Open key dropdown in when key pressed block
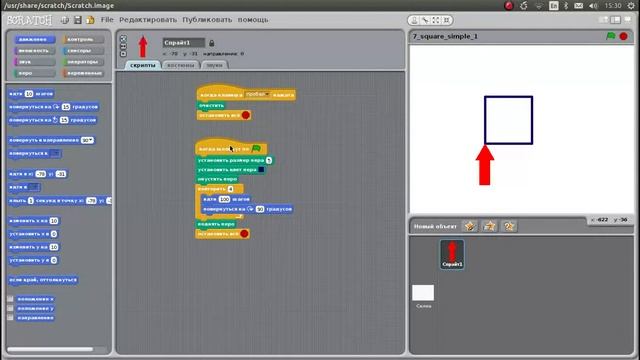This screenshot has width=640, height=360. [x=258, y=94]
